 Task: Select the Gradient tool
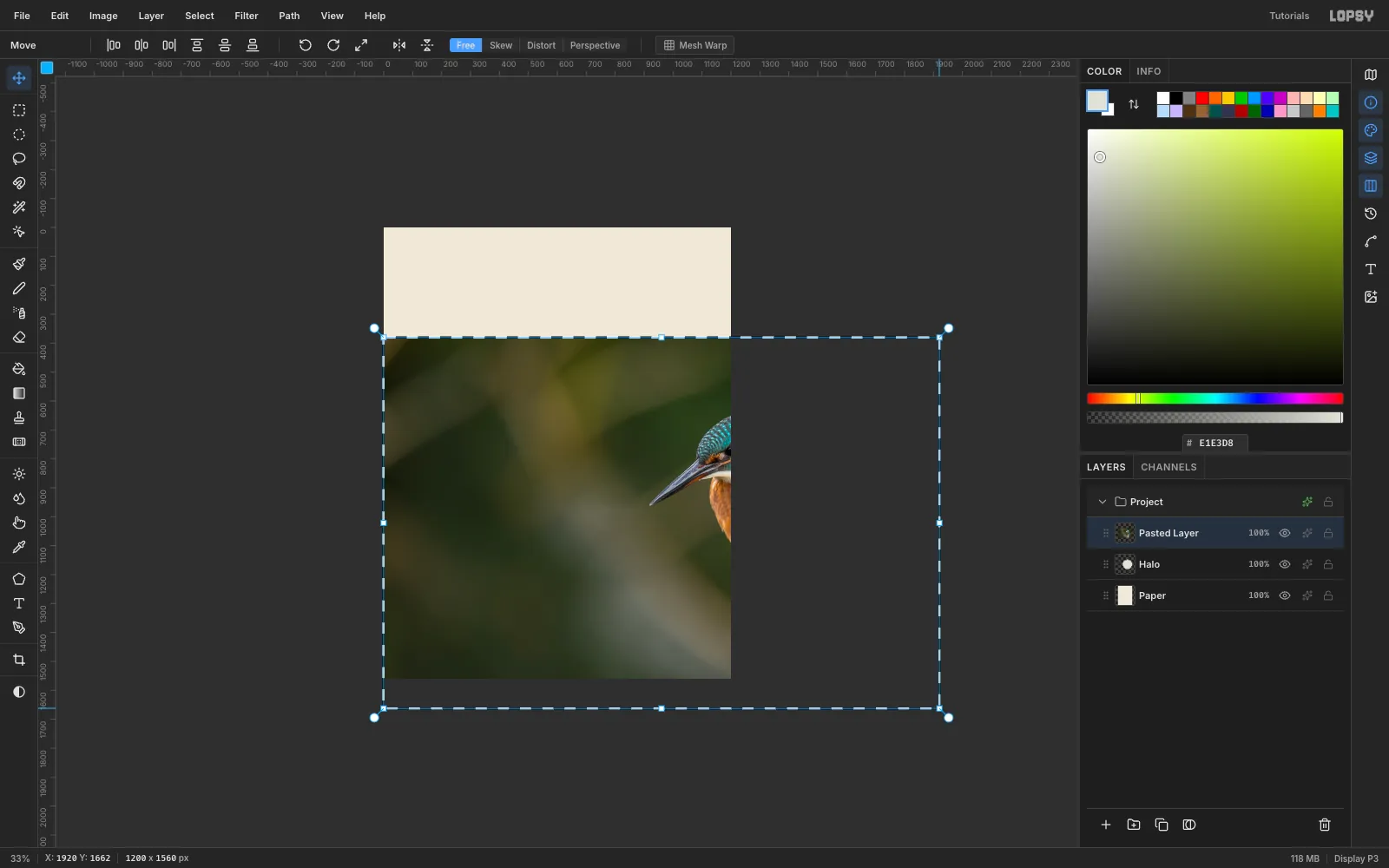[19, 393]
